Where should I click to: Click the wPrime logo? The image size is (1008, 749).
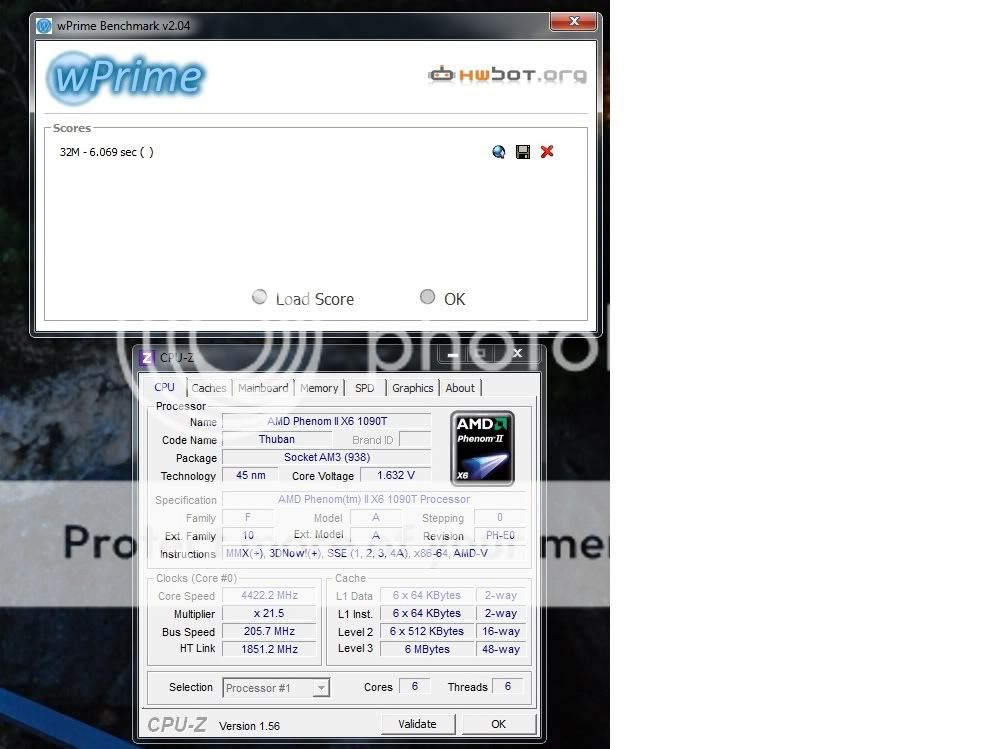pos(126,77)
